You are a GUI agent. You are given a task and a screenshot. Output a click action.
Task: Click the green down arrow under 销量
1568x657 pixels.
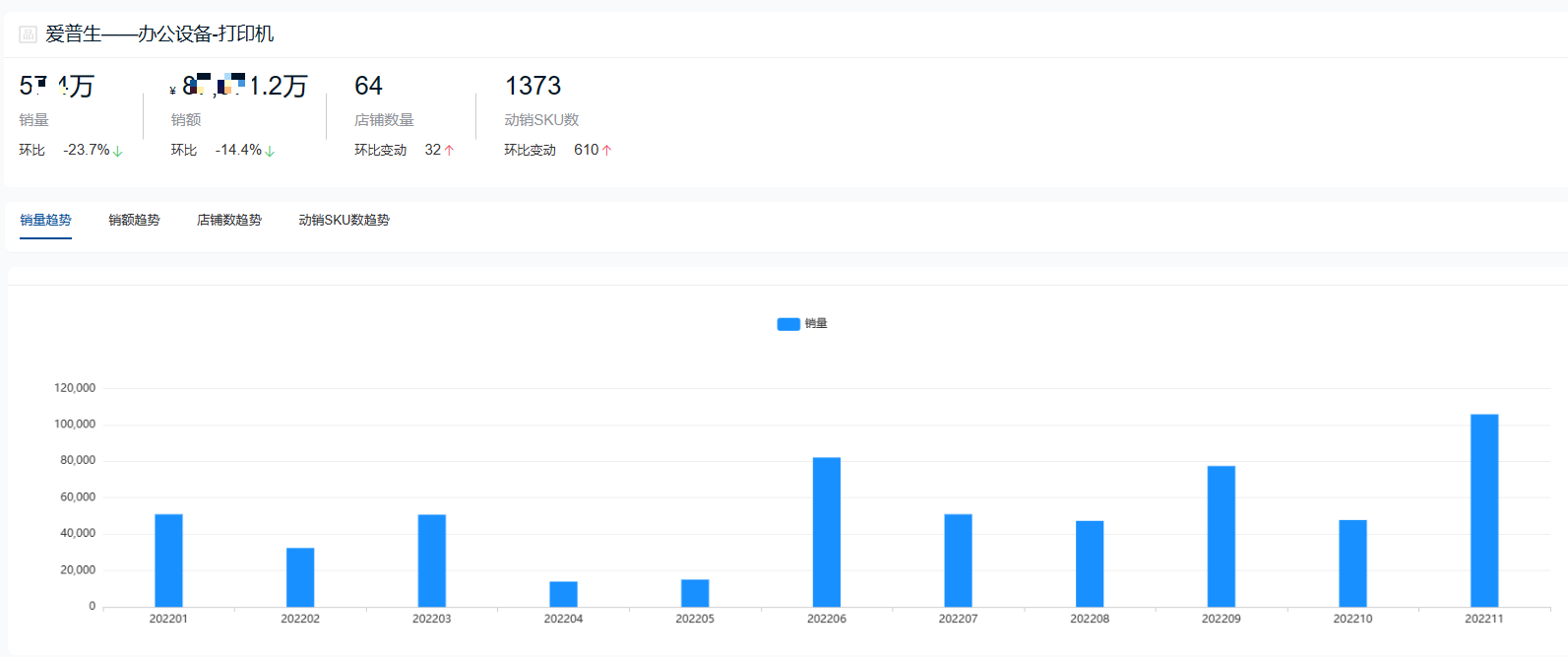[x=118, y=151]
